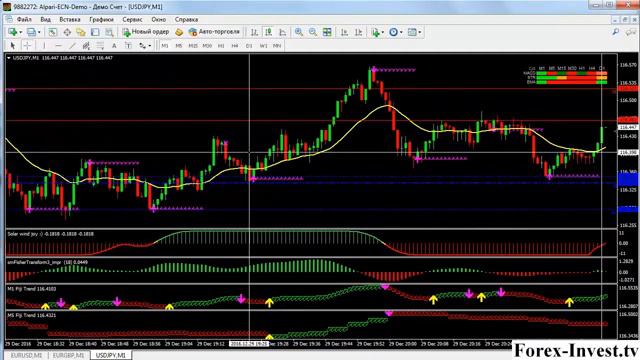This screenshot has height=360, width=640.
Task: Open the Periods clock icon
Action: 393,32
